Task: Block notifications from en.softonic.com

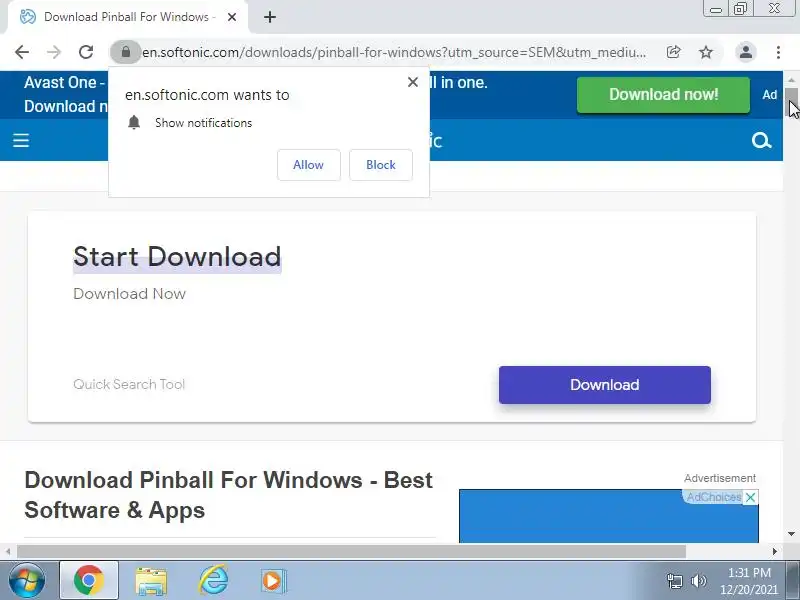Action: point(381,165)
